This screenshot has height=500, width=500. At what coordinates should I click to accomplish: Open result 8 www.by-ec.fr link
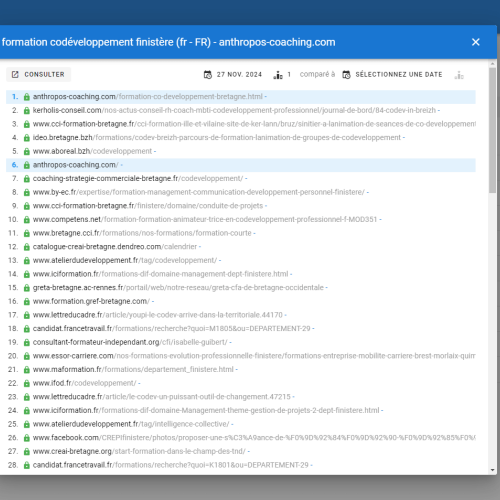199,192
